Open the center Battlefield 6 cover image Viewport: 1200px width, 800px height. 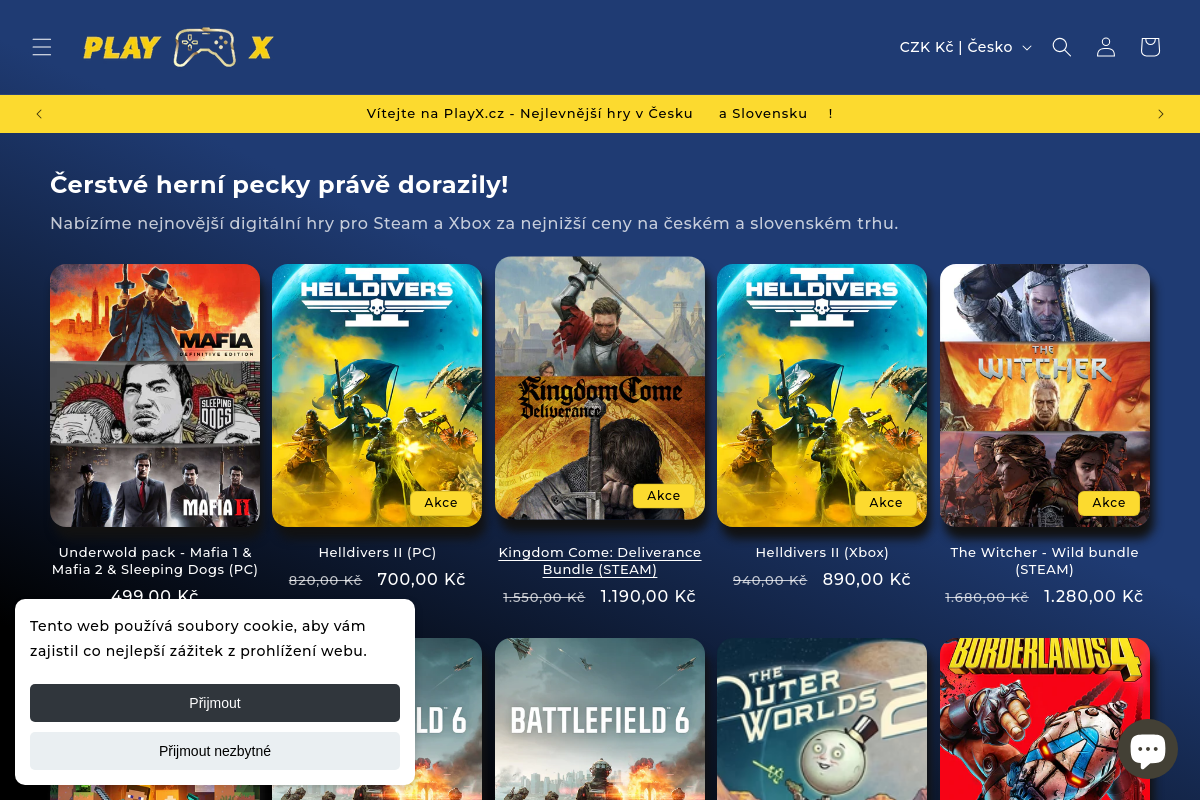[x=600, y=719]
